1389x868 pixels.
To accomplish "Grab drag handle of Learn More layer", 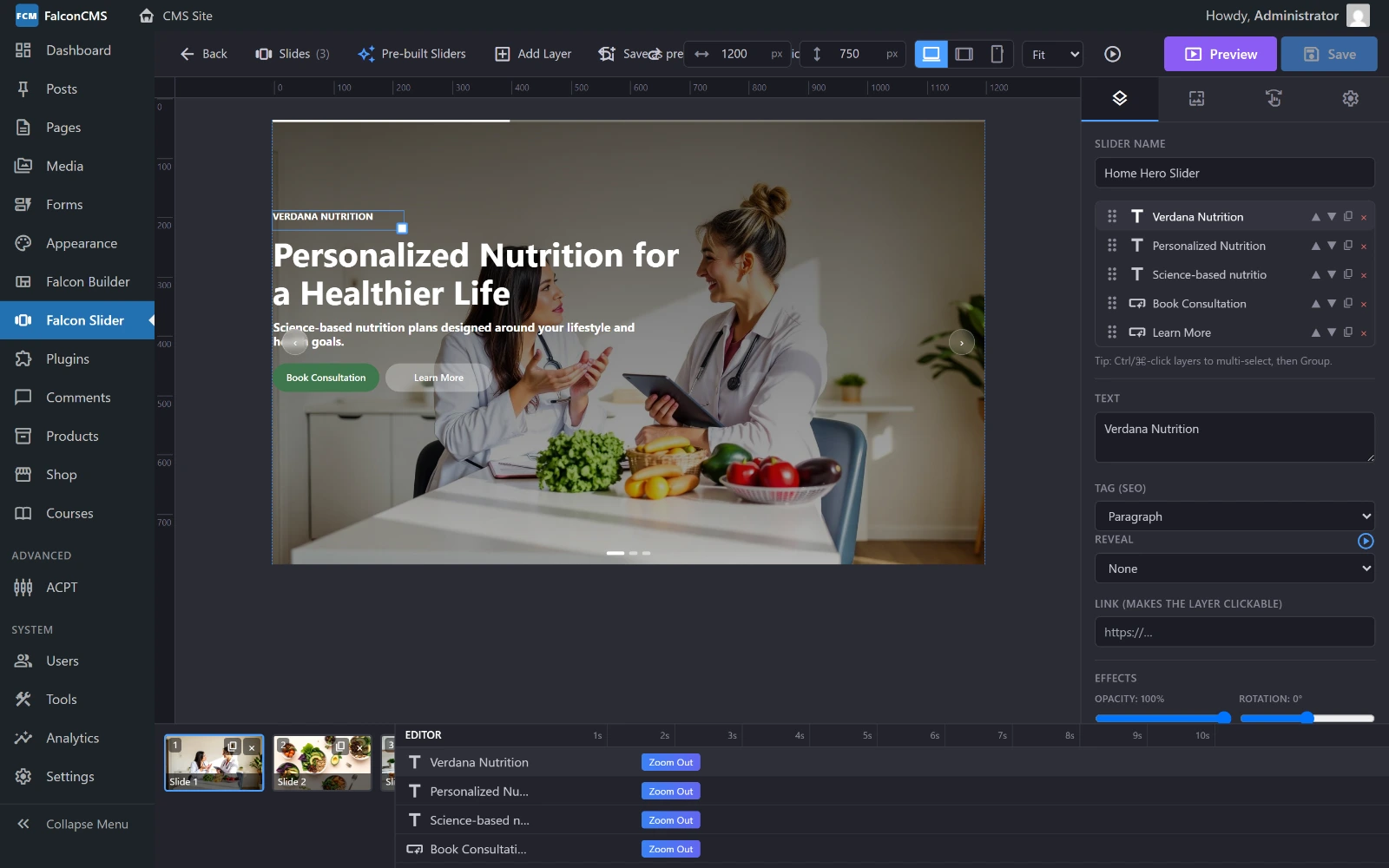I will (x=1112, y=332).
